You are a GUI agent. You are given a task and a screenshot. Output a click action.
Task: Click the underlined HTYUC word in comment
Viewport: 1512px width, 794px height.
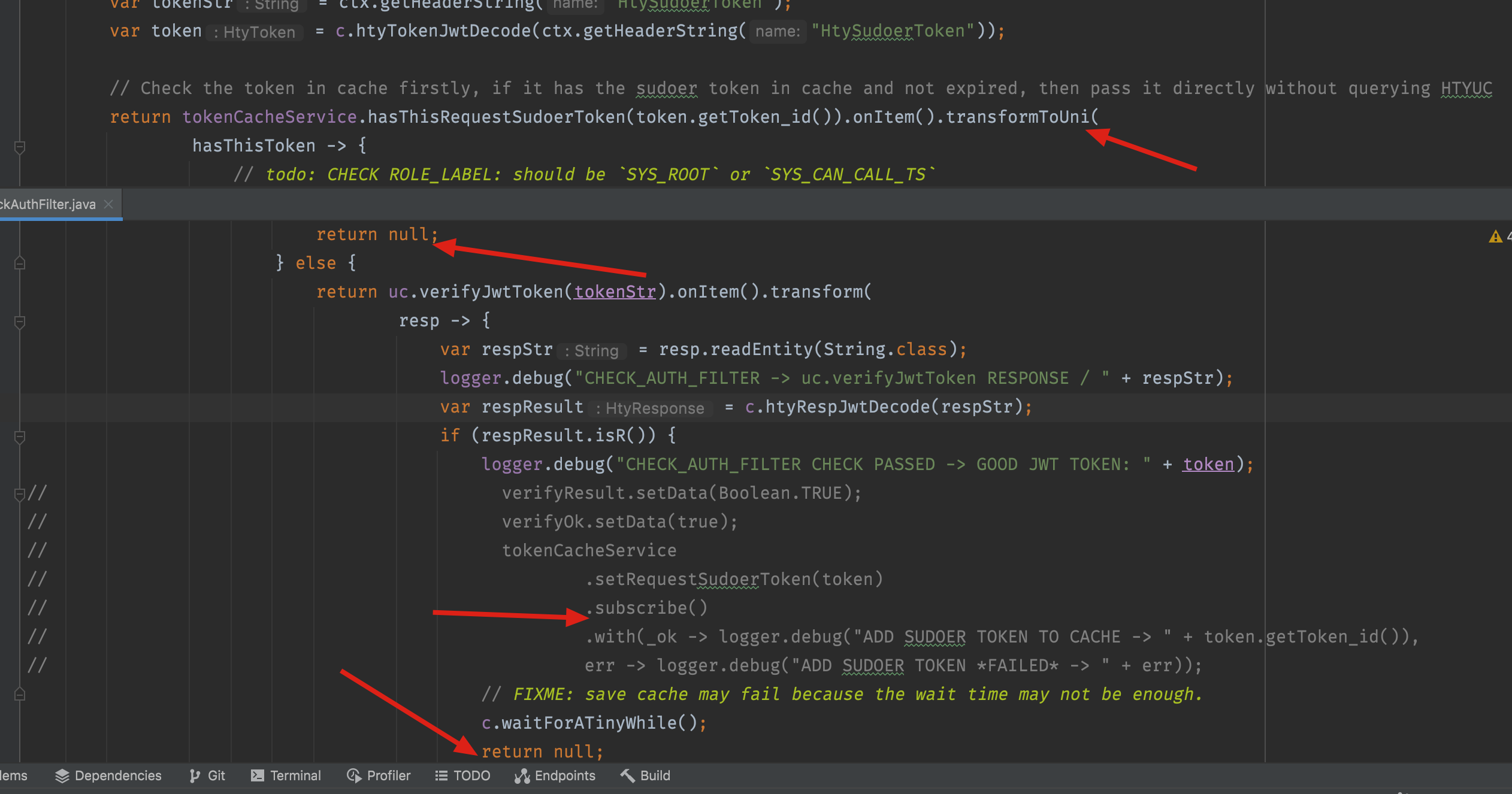click(x=1466, y=88)
